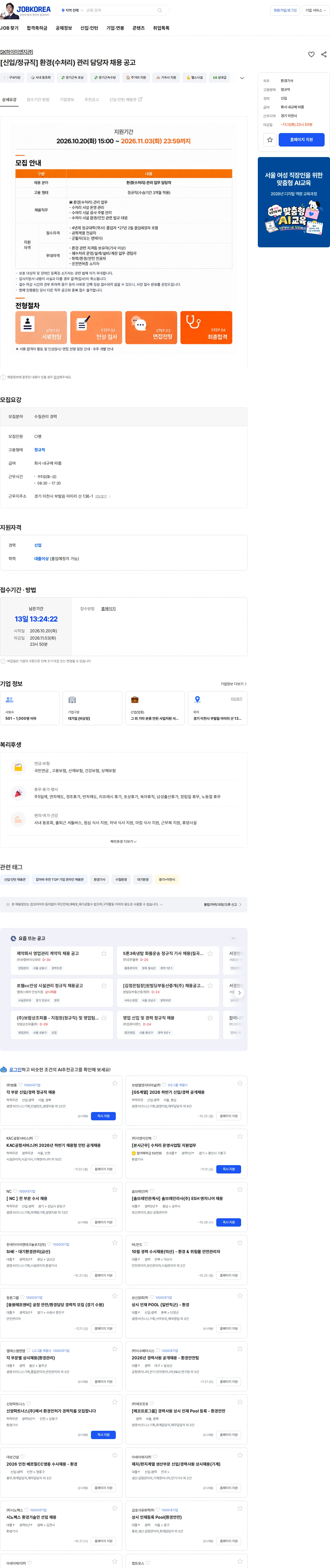
Task: Click the 기업구분 building icon card
Action: click(x=93, y=707)
